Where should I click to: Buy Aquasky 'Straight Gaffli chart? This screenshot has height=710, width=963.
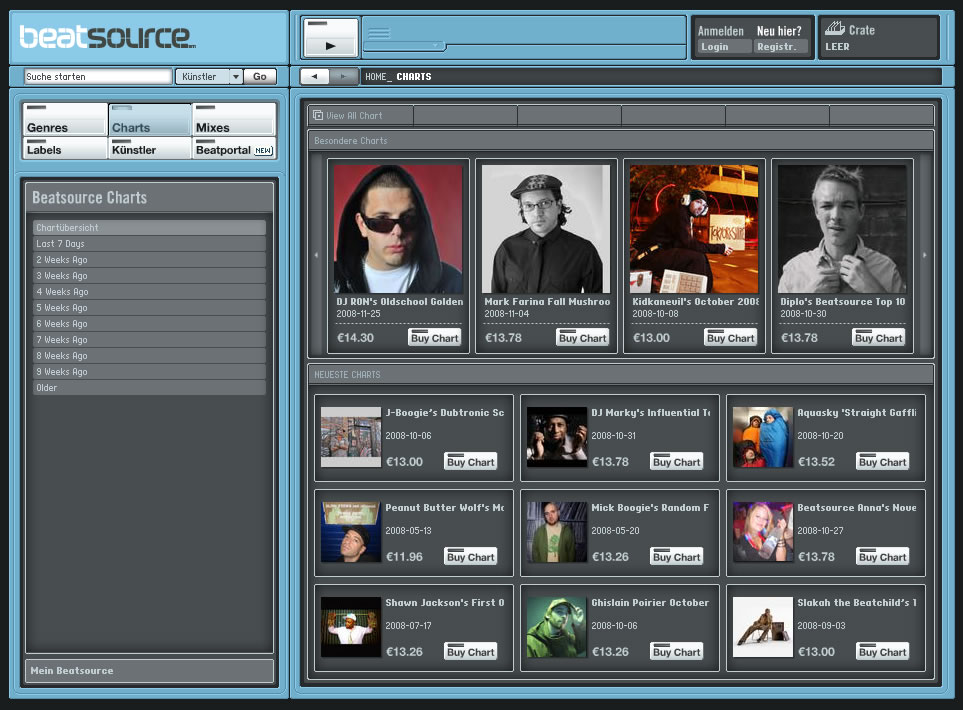(883, 461)
